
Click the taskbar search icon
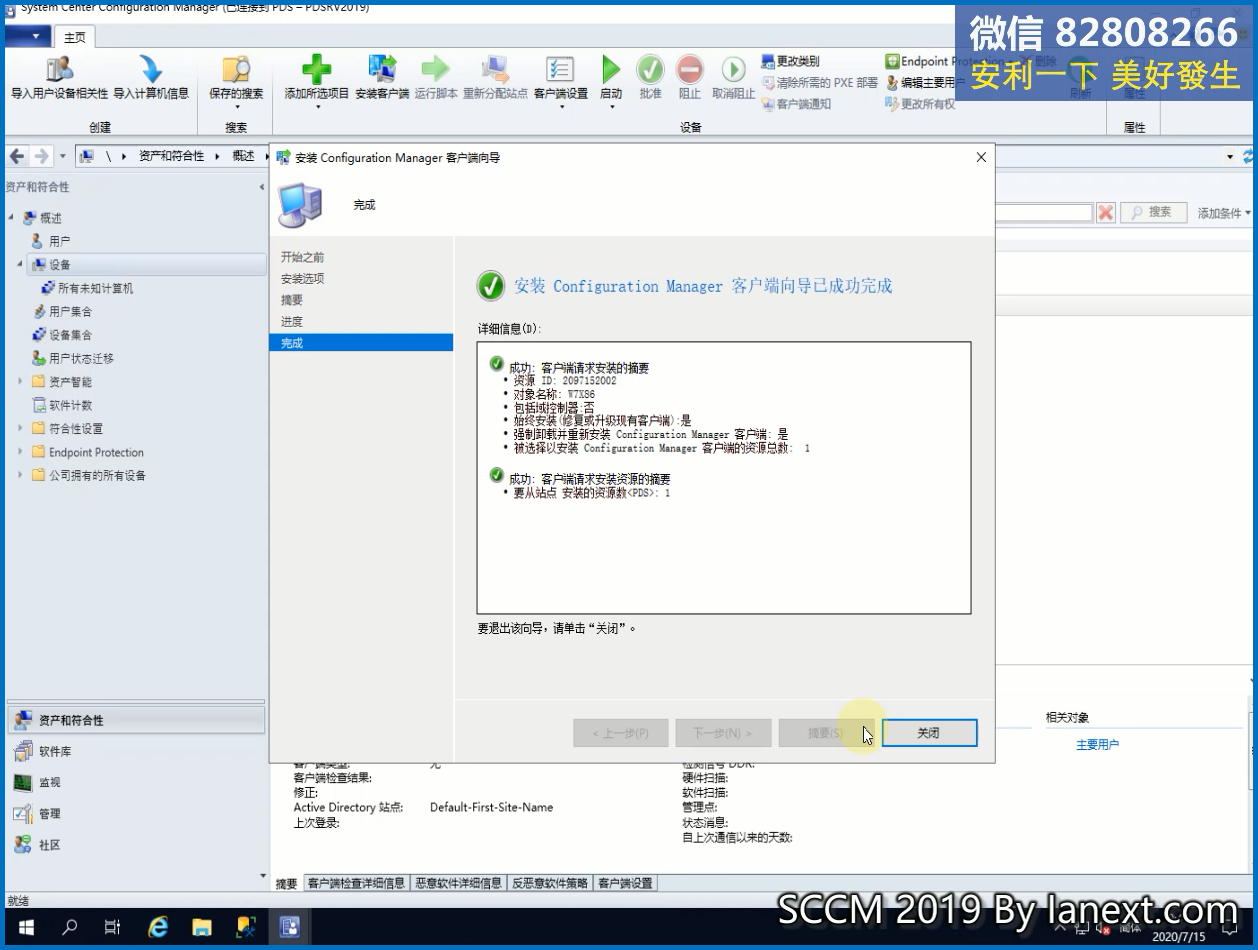coord(69,927)
